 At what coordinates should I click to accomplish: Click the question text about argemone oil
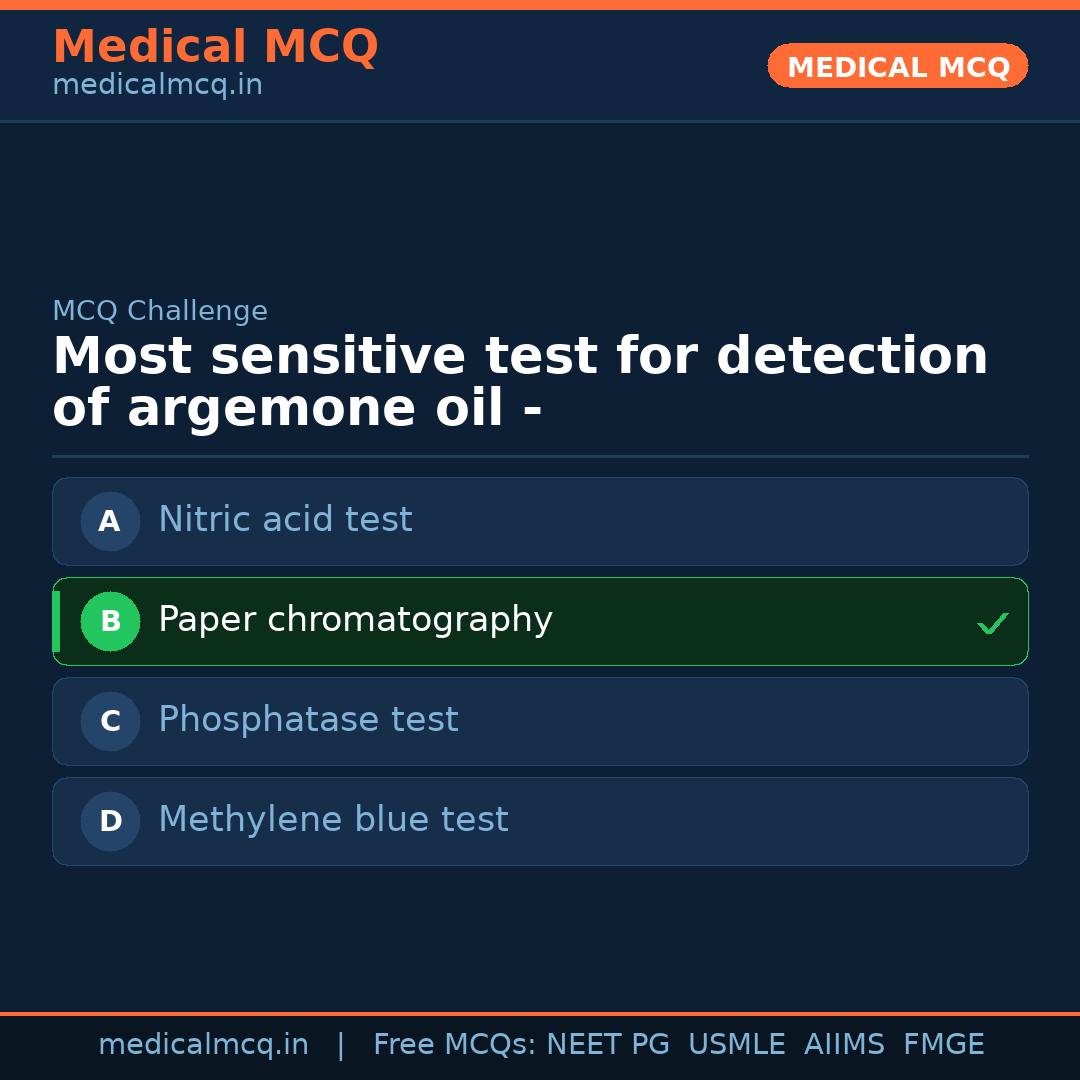pyautogui.click(x=520, y=380)
